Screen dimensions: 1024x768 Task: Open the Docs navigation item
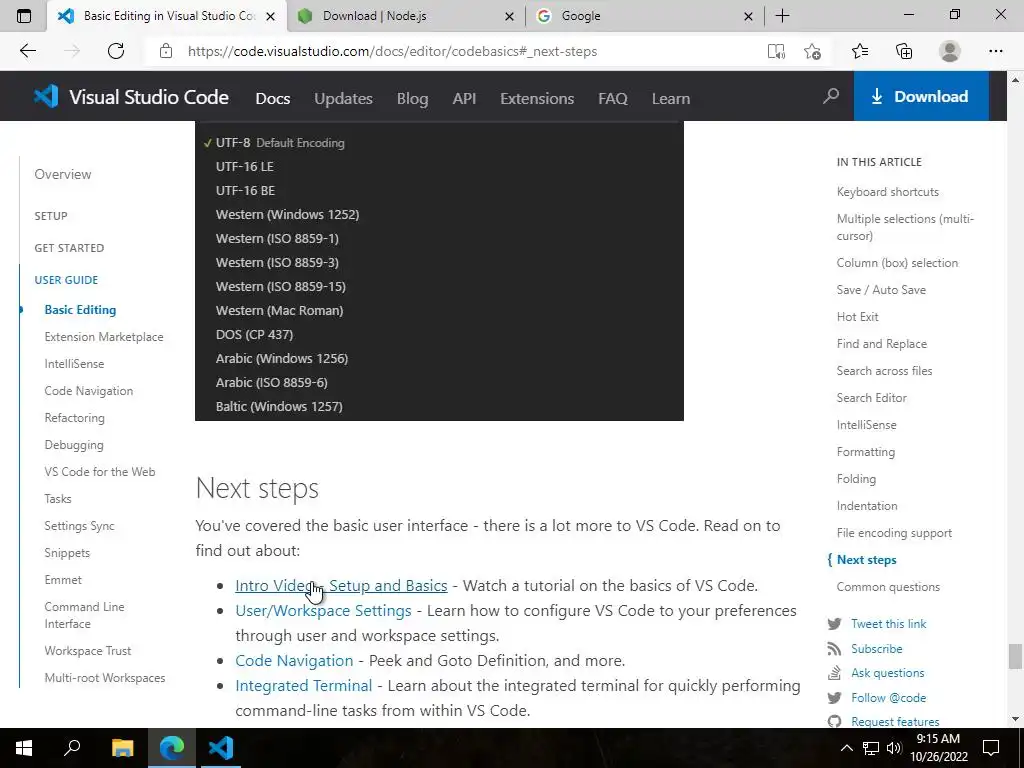pyautogui.click(x=272, y=98)
